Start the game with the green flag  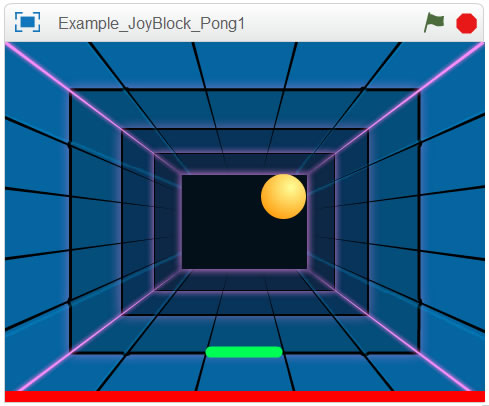pos(434,23)
